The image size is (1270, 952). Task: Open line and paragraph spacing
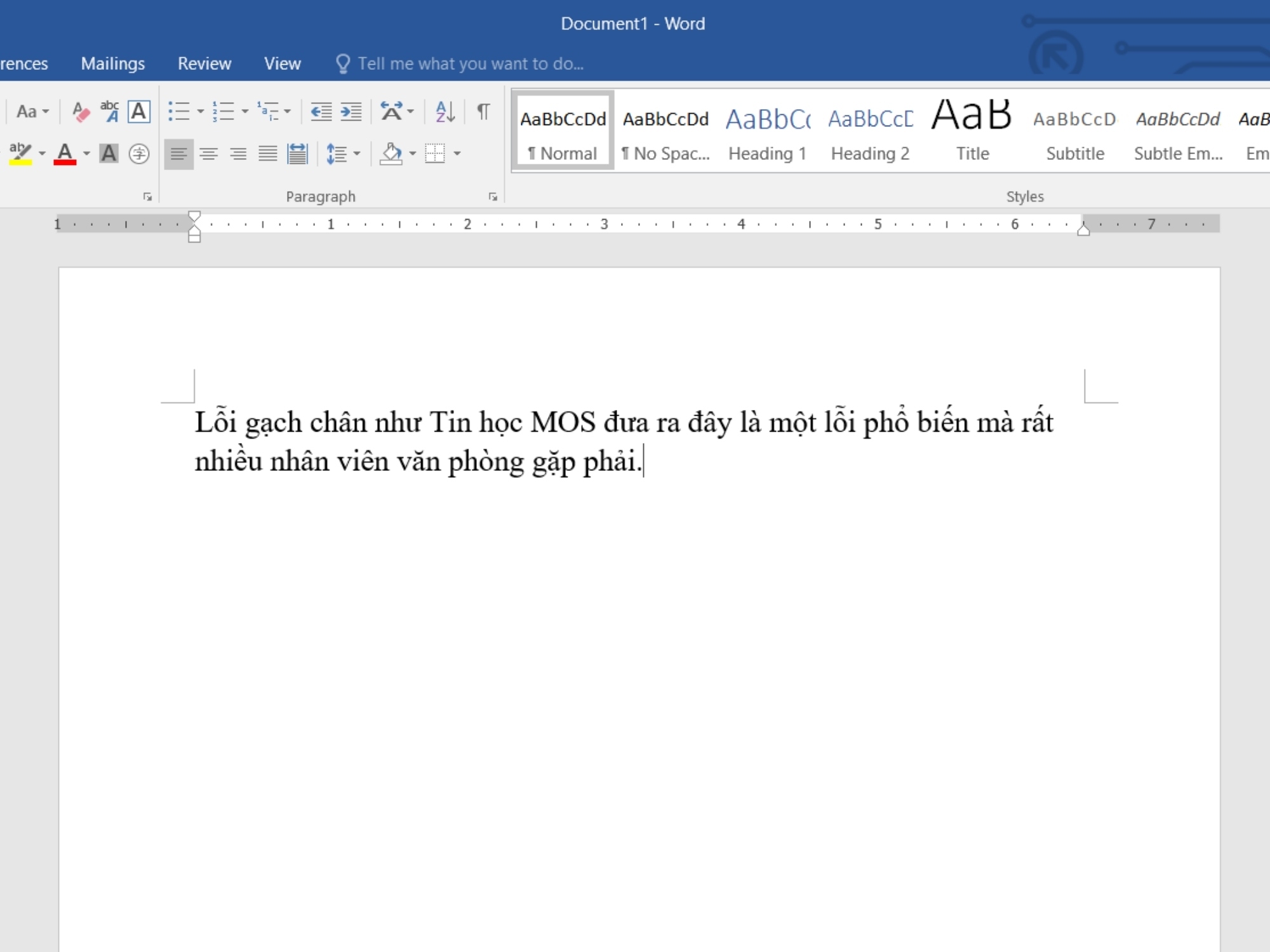pos(336,154)
